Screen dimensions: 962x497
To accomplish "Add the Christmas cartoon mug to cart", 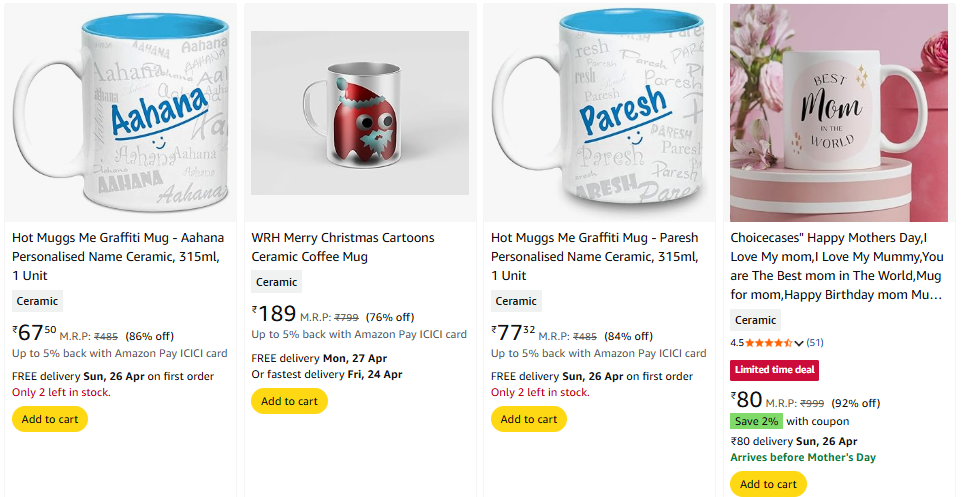I will coord(289,401).
